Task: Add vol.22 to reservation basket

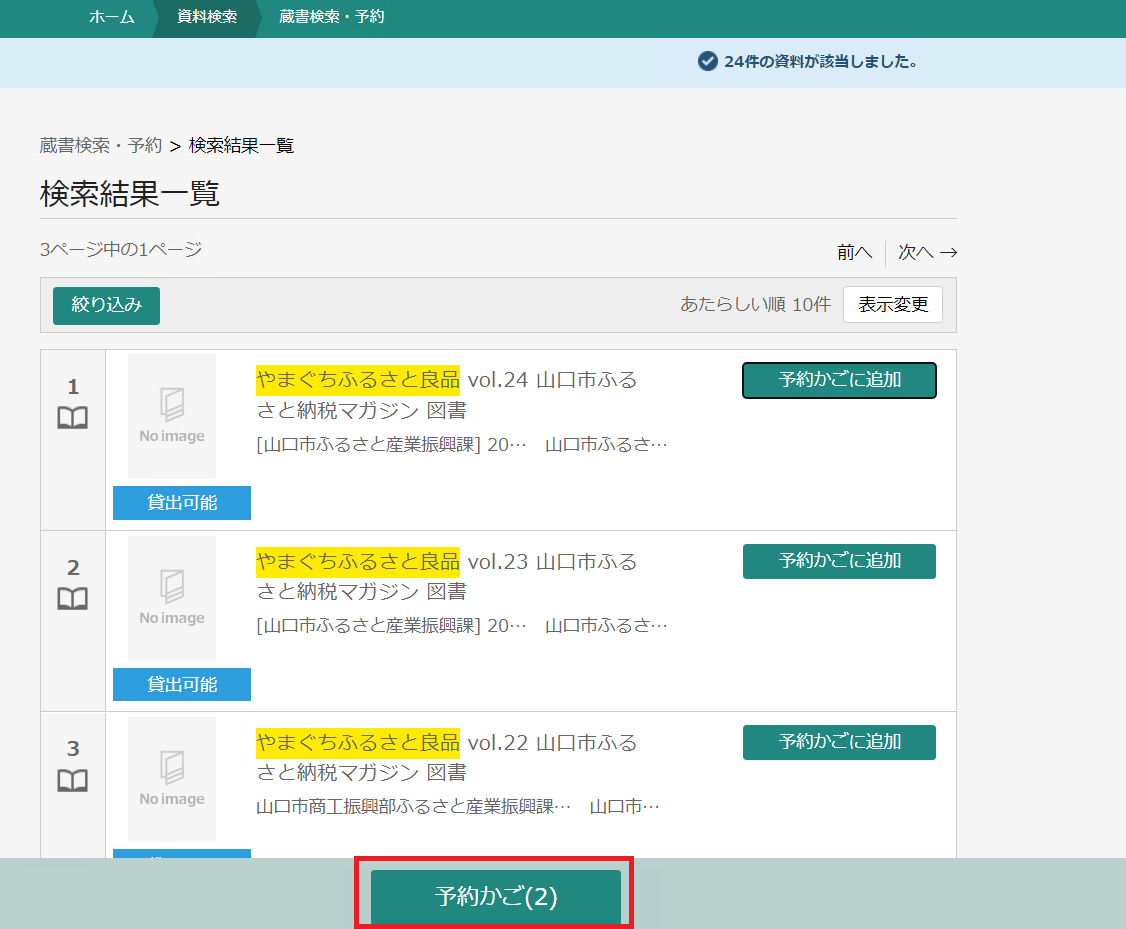Action: [x=839, y=742]
